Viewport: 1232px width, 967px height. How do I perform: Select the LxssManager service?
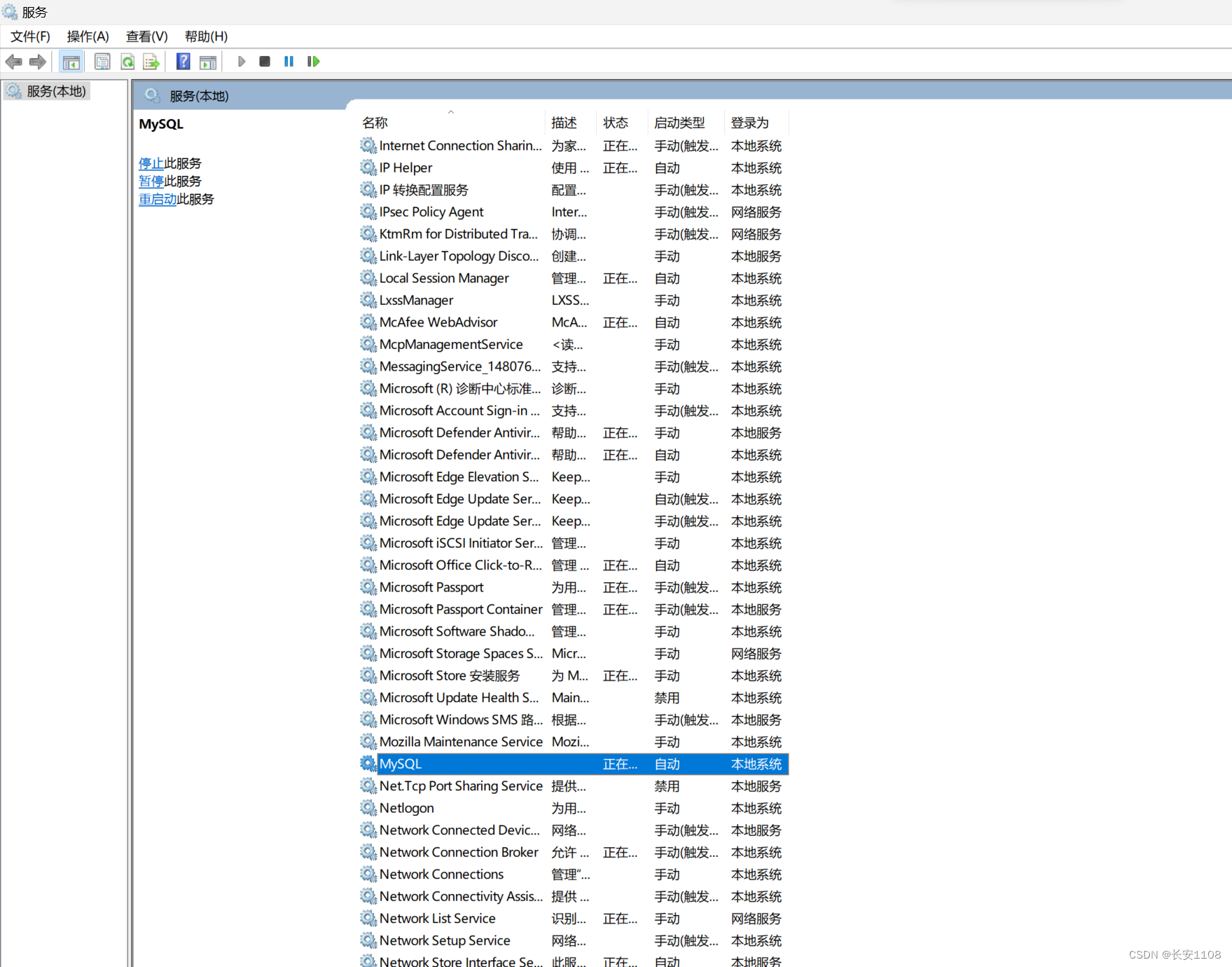[x=574, y=300]
